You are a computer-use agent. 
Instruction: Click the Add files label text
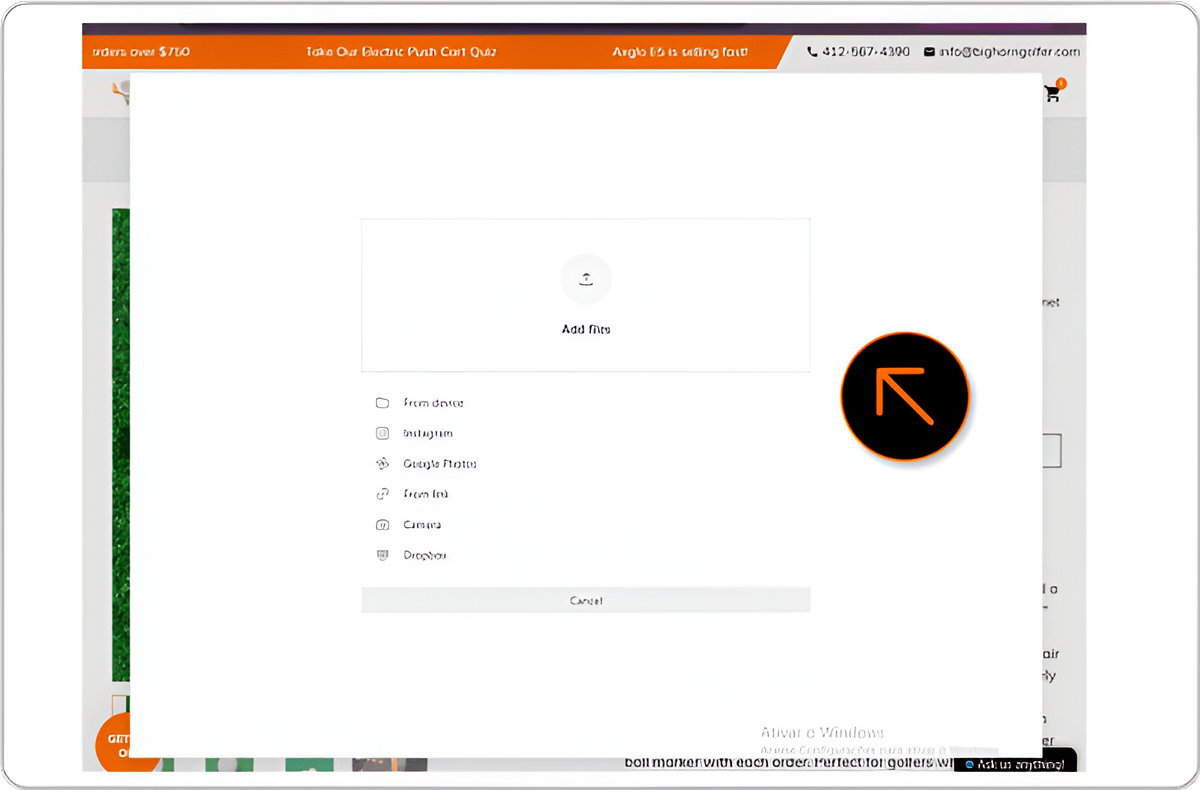[586, 329]
